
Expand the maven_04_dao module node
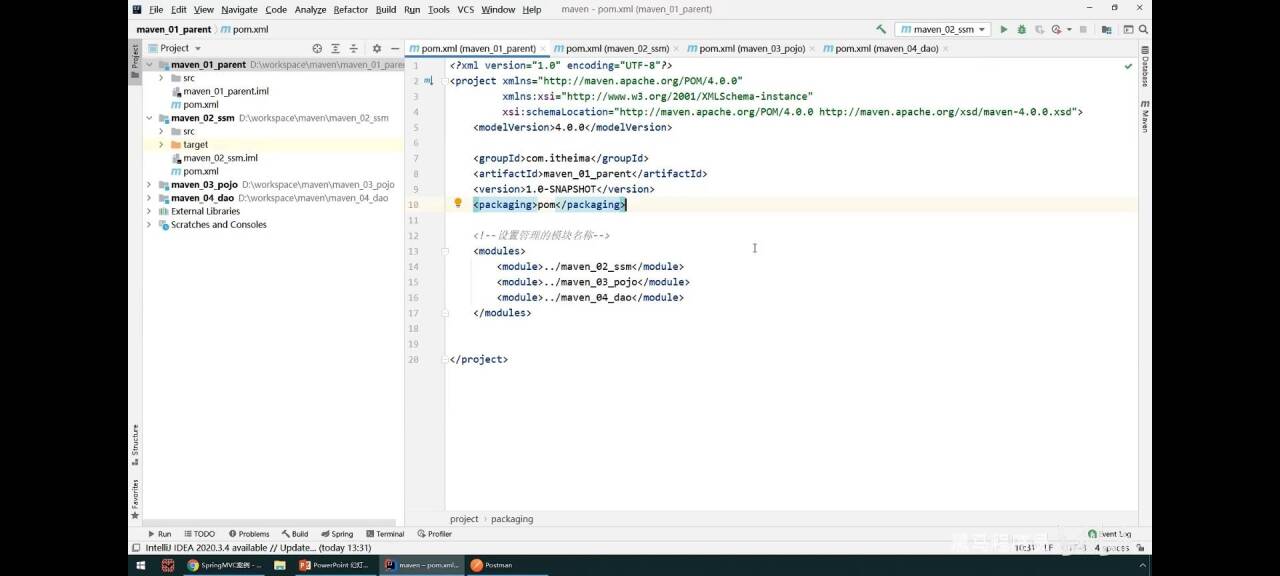[149, 198]
